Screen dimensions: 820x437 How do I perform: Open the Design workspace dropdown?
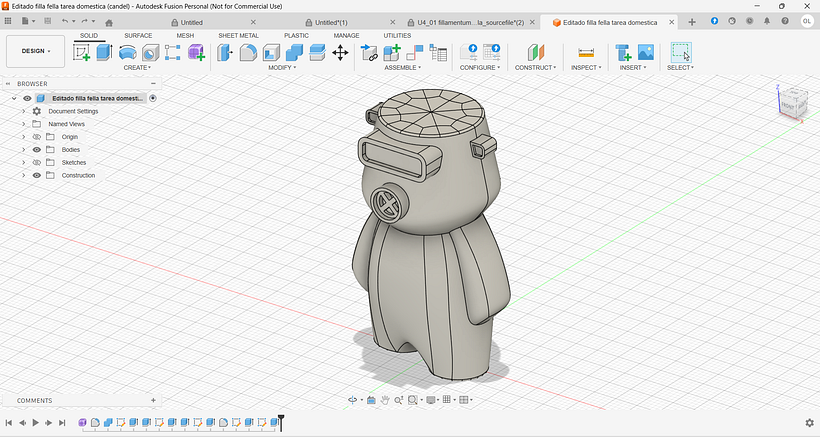pos(35,51)
